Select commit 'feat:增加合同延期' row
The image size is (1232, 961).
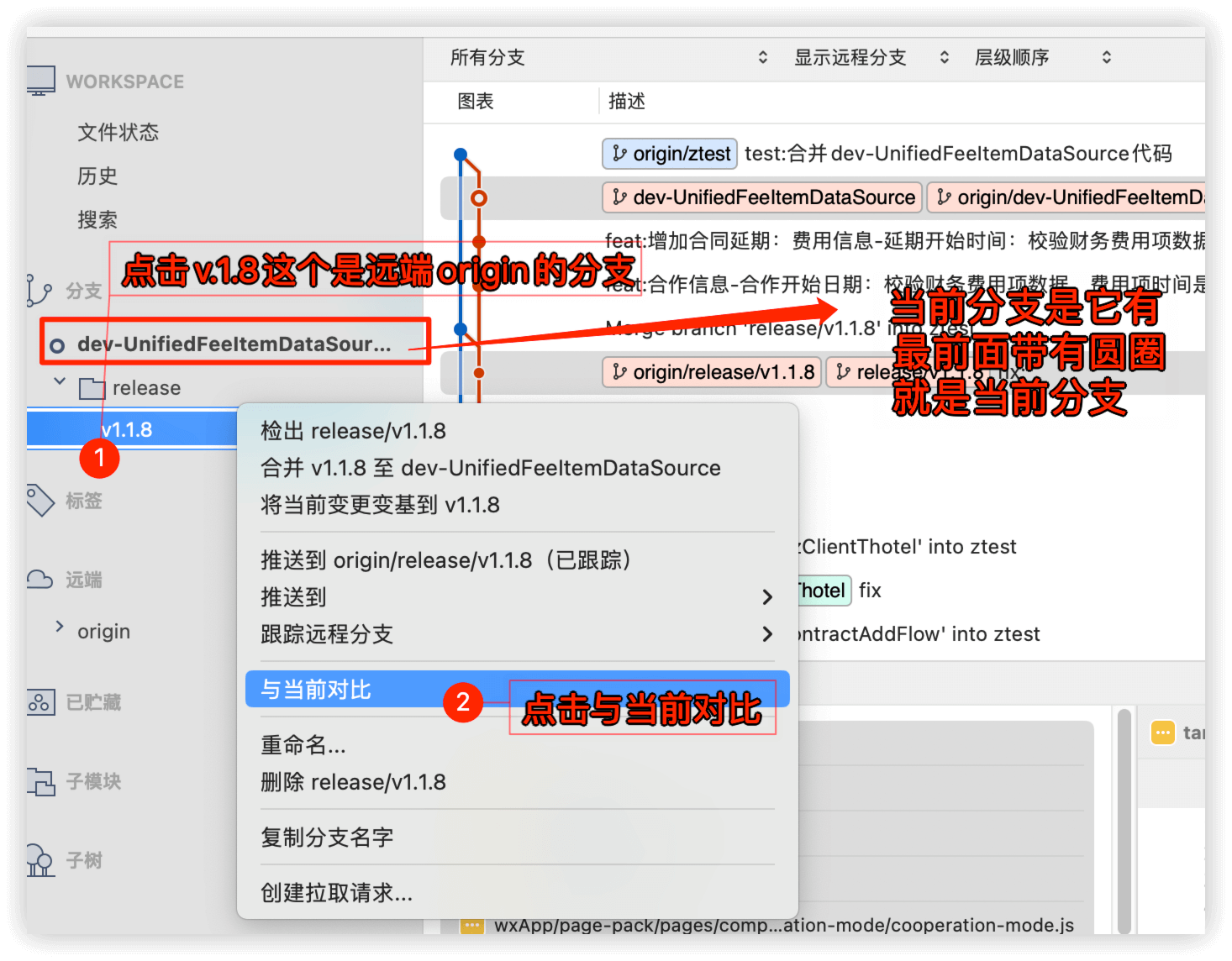pos(905,241)
